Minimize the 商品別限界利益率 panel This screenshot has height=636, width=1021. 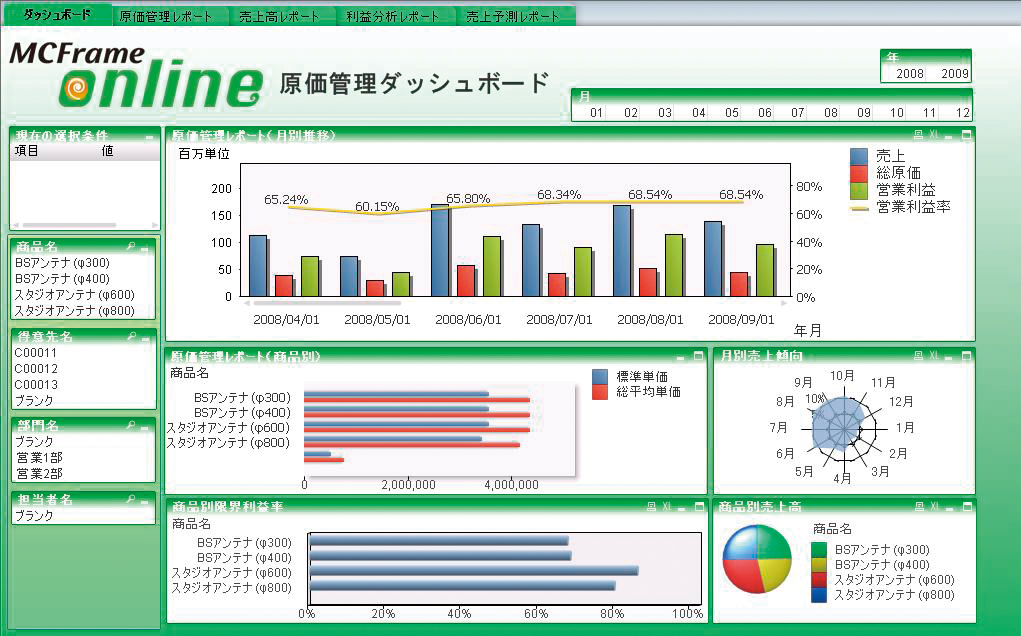click(x=681, y=509)
